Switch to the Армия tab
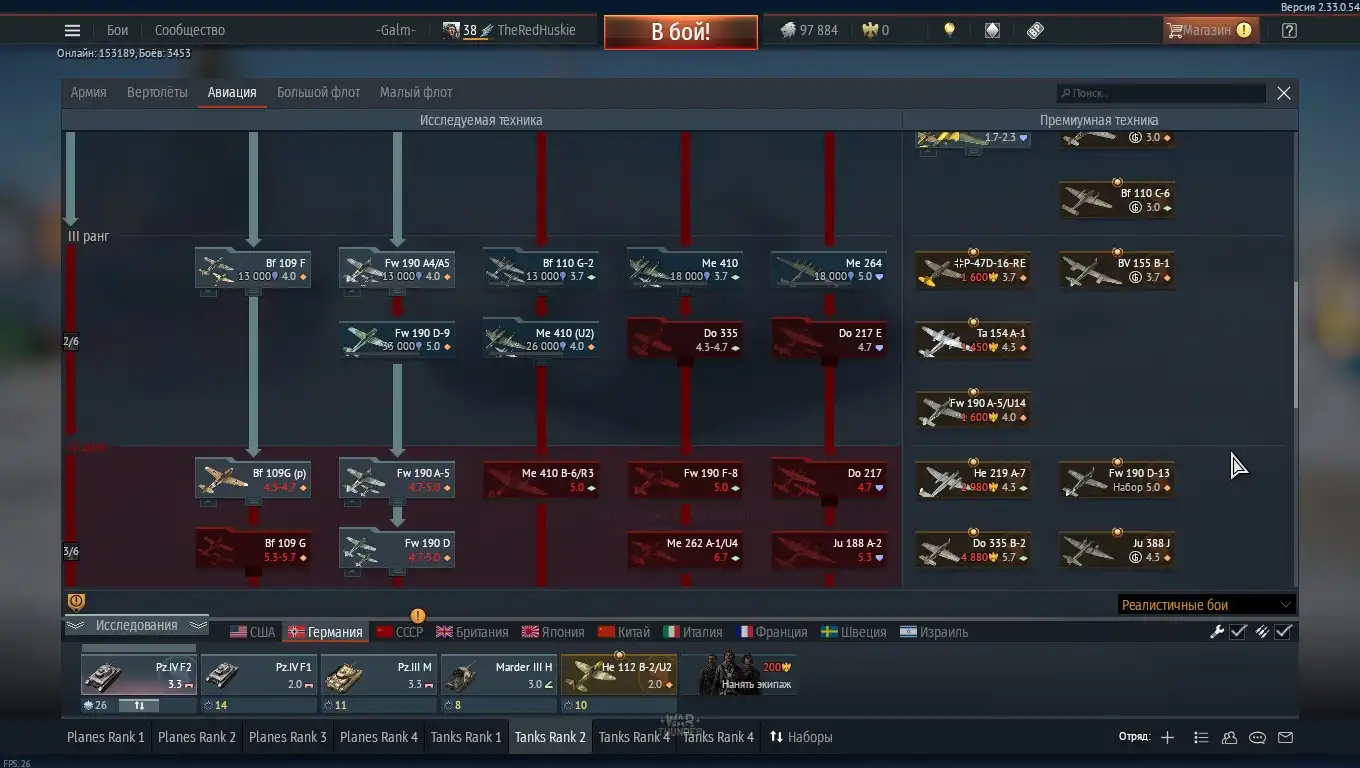 pyautogui.click(x=88, y=92)
